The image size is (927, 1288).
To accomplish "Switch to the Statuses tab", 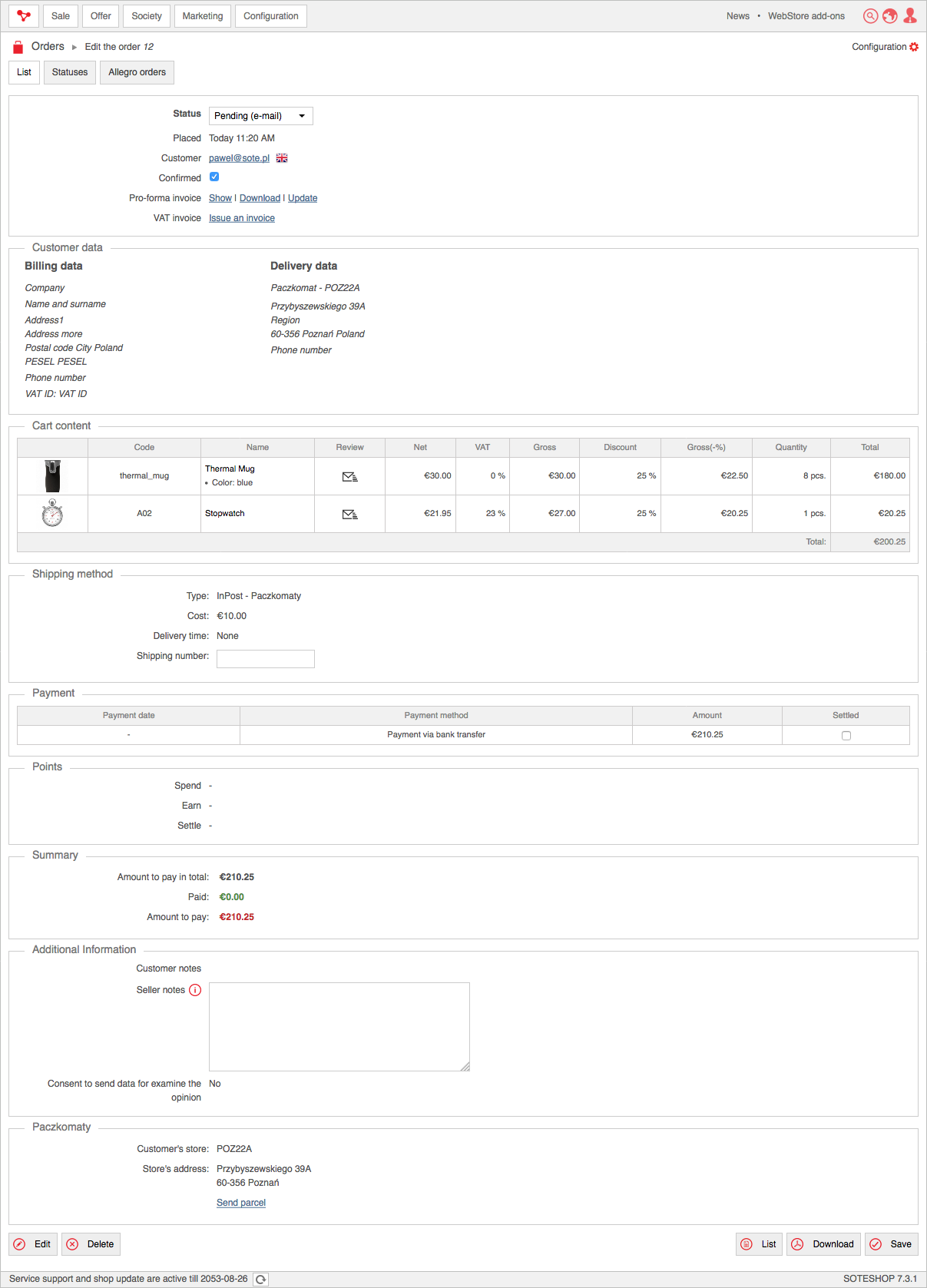I will click(70, 72).
